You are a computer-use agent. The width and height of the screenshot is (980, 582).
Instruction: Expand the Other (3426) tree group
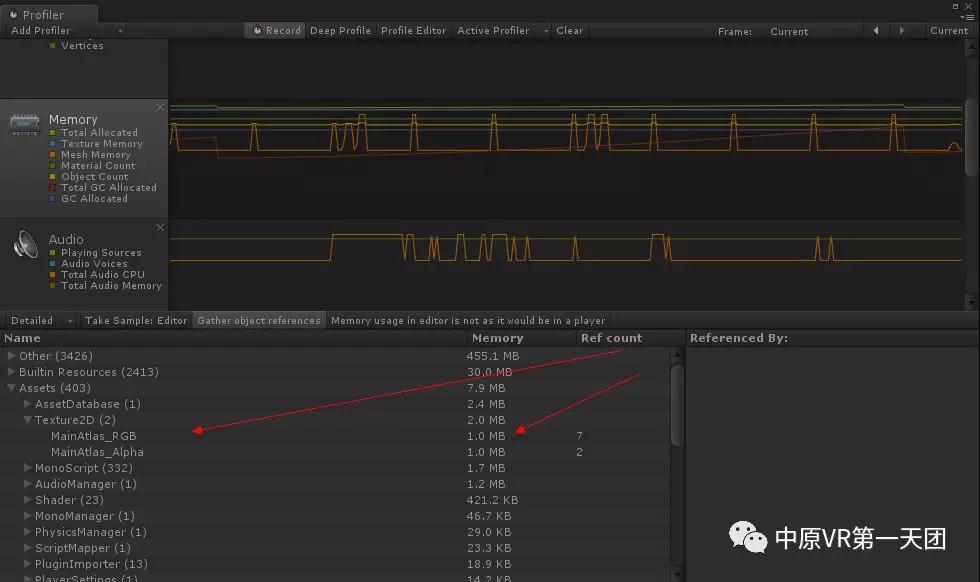(x=12, y=356)
